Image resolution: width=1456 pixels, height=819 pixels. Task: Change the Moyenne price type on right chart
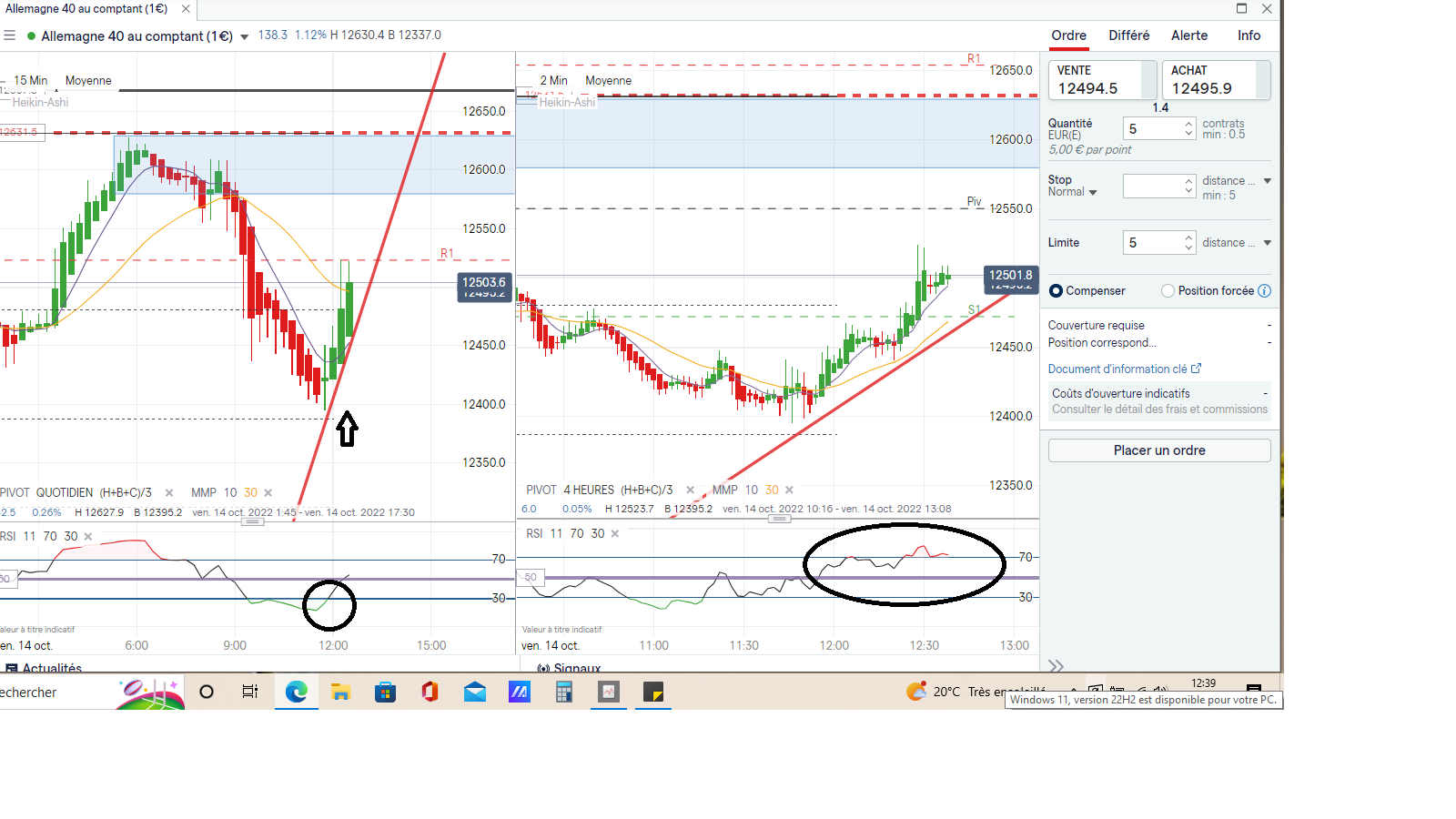[x=608, y=81]
